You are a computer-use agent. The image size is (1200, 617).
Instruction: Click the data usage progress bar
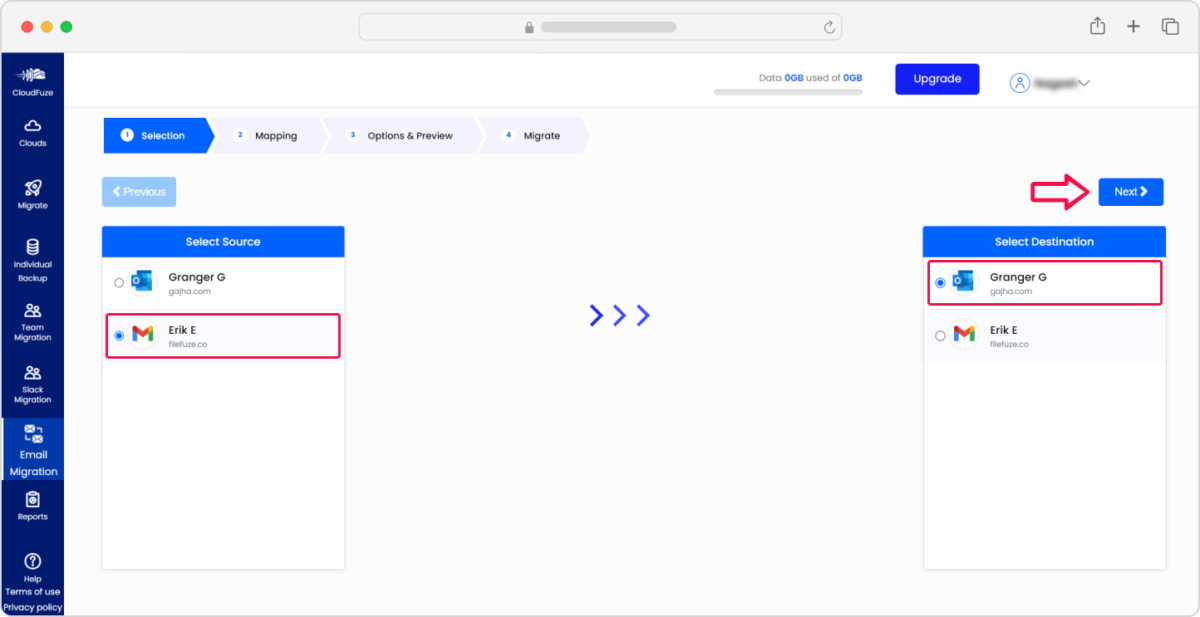pyautogui.click(x=788, y=92)
